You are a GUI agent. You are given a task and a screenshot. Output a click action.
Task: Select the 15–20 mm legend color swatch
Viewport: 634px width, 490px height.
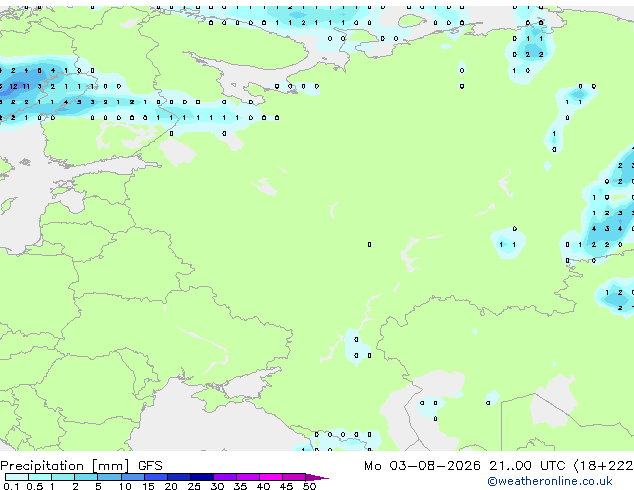pyautogui.click(x=156, y=477)
